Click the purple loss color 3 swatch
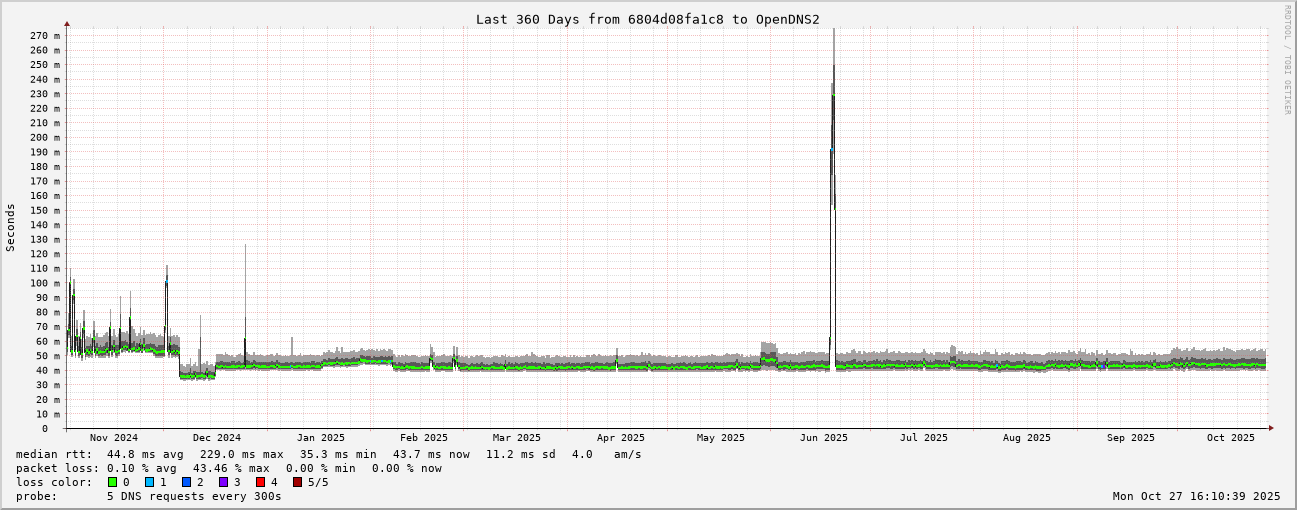Image resolution: width=1297 pixels, height=510 pixels. 223,482
